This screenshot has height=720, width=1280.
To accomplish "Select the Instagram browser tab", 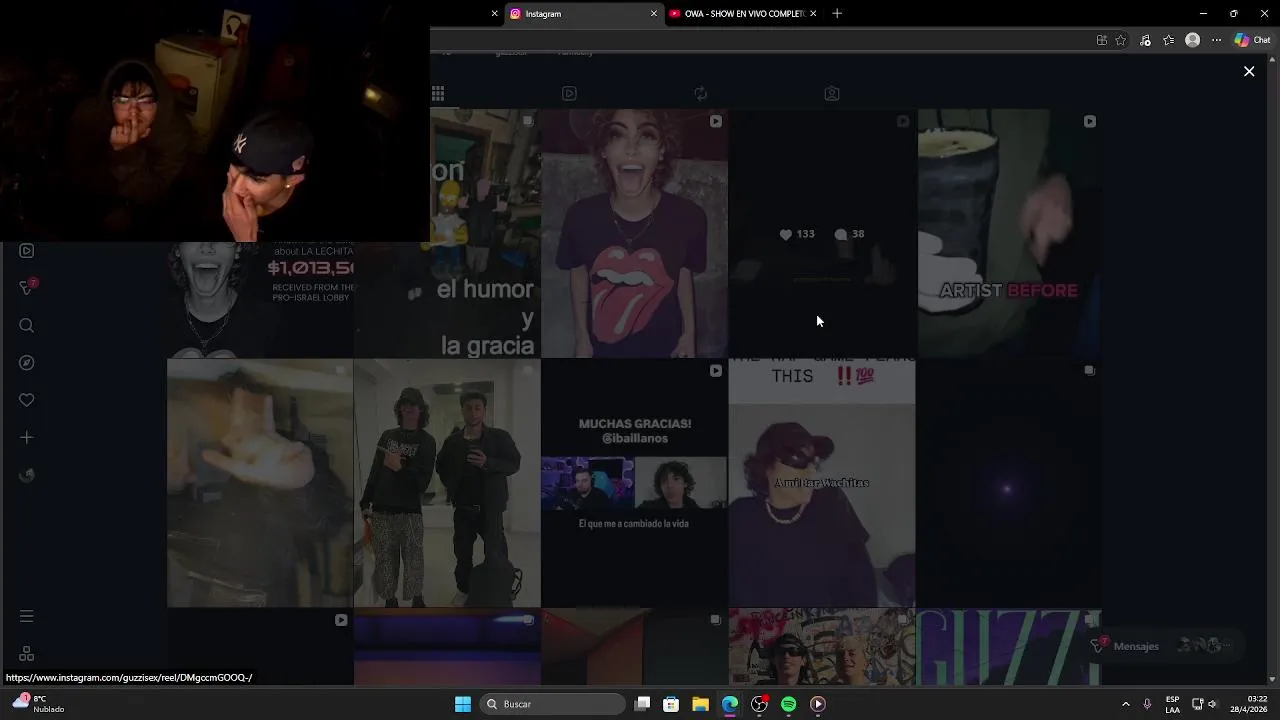I will (x=584, y=14).
